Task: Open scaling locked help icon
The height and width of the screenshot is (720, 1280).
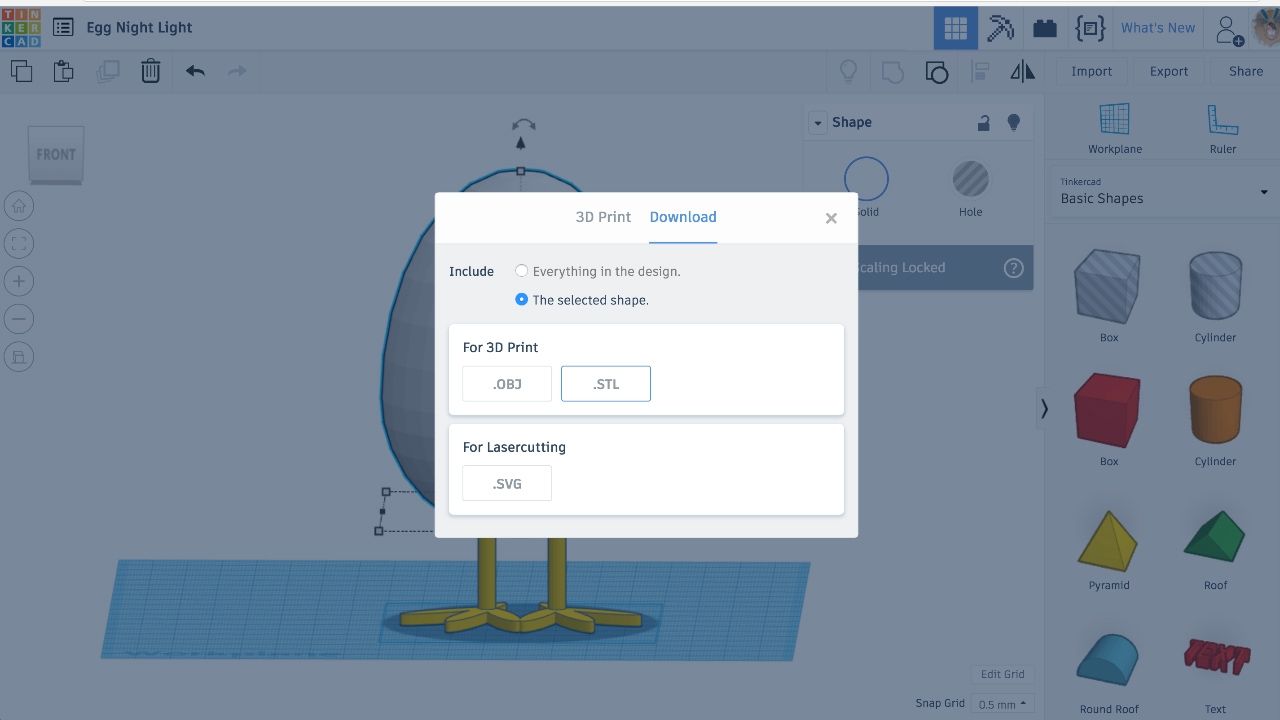Action: click(x=1013, y=268)
